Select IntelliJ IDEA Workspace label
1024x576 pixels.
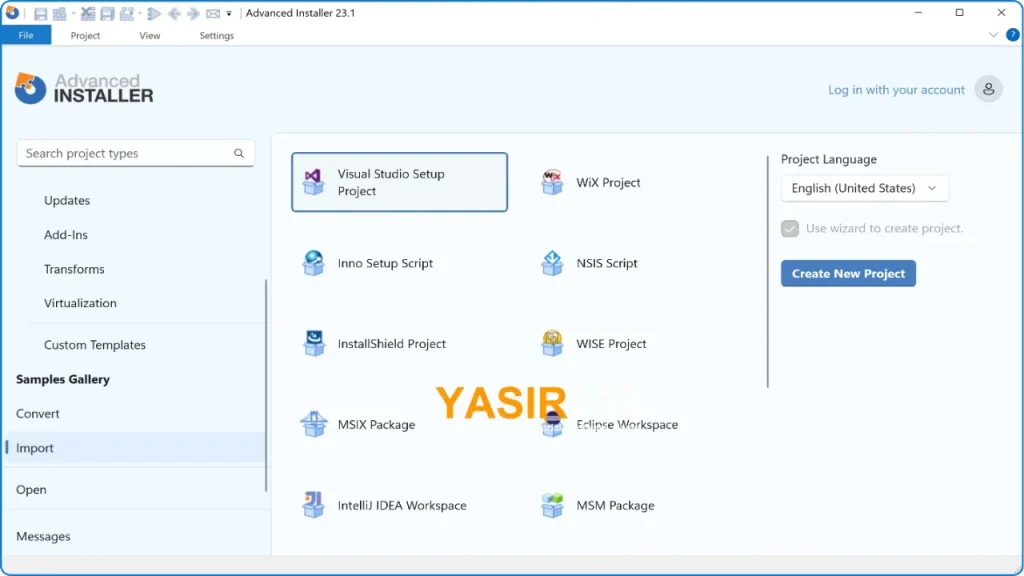click(402, 505)
